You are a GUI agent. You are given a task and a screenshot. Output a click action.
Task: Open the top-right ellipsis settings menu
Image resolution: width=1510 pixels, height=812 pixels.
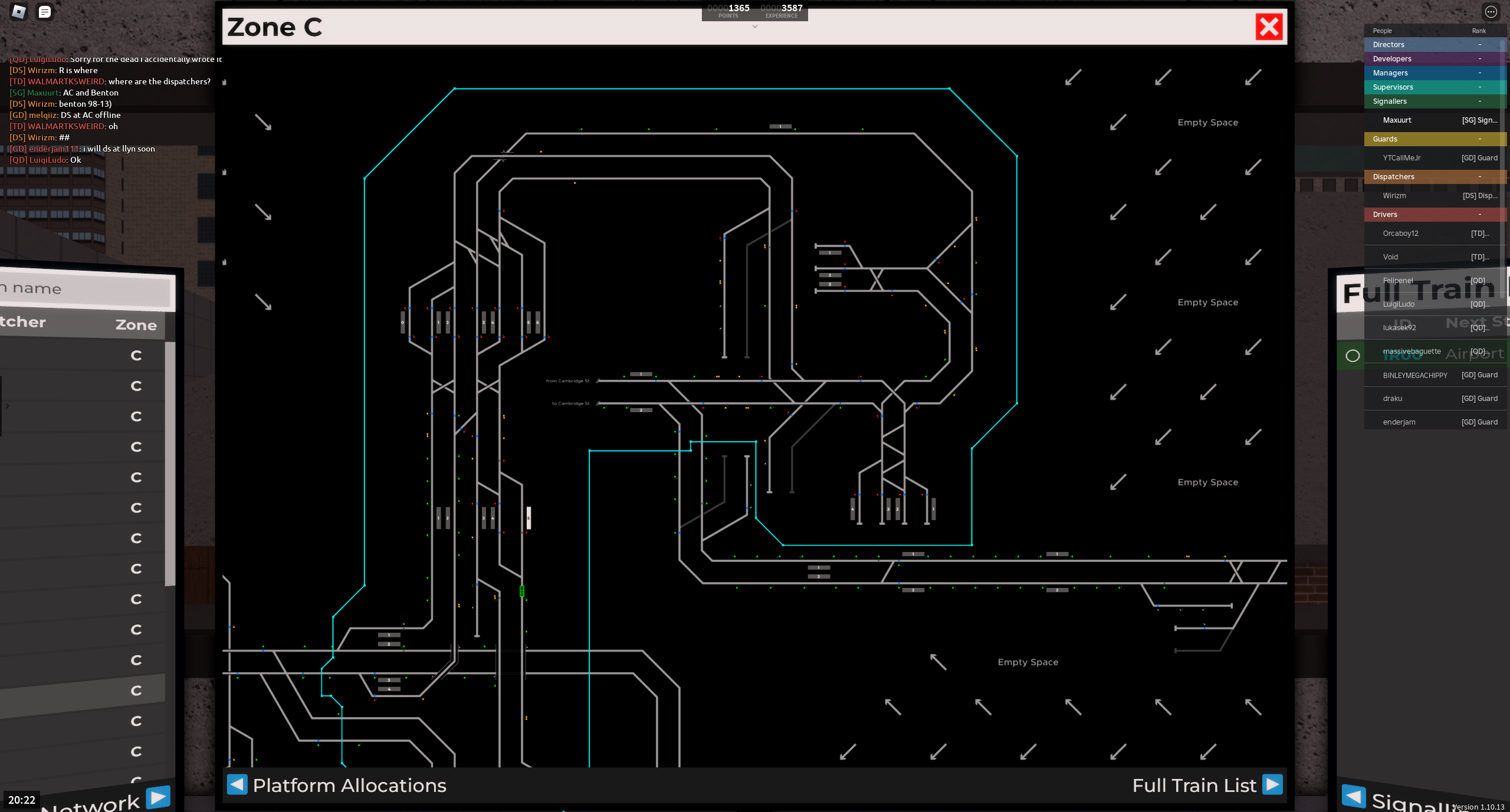point(1491,12)
